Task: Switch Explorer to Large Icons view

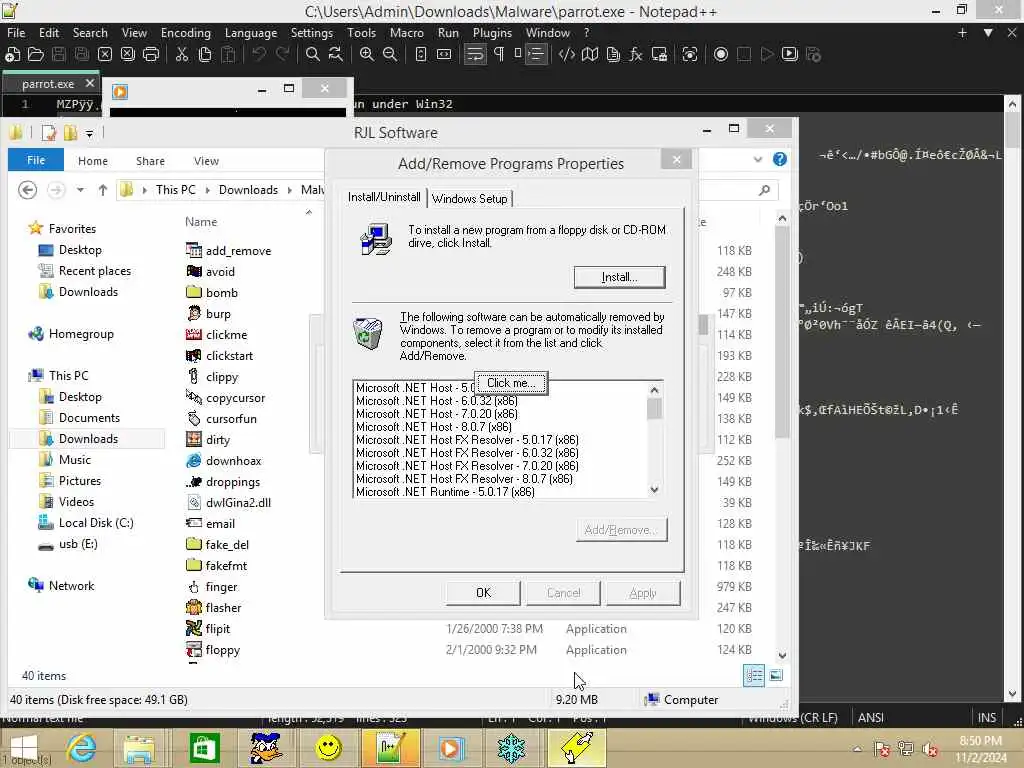Action: pyautogui.click(x=776, y=675)
